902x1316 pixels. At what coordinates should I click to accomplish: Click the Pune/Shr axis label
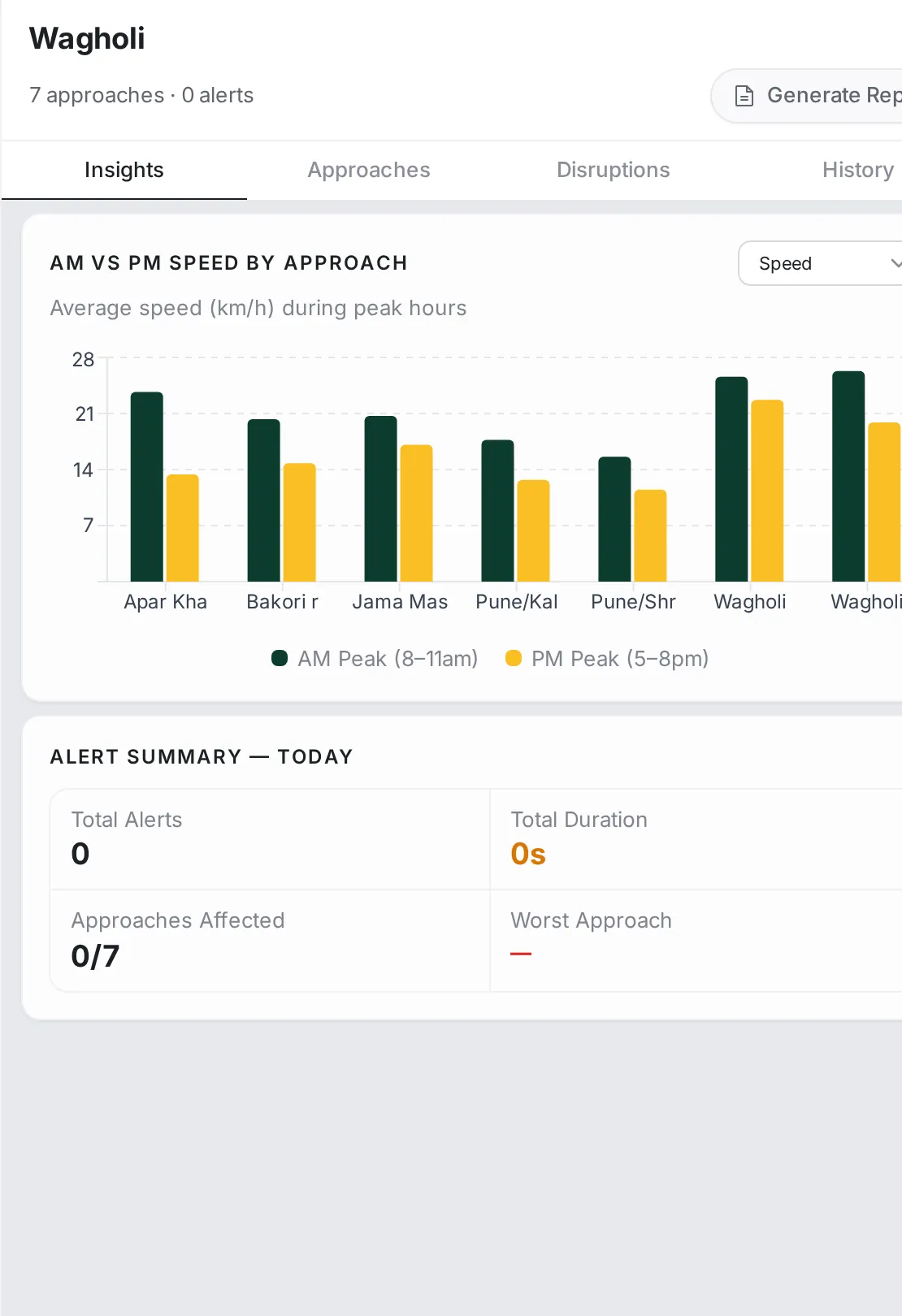[634, 602]
